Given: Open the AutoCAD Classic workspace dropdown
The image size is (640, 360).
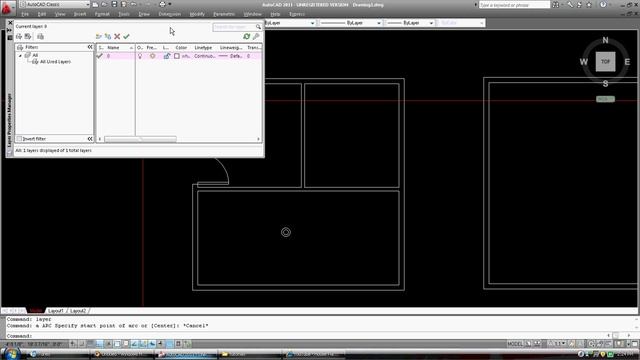Looking at the screenshot, I should 55,4.
